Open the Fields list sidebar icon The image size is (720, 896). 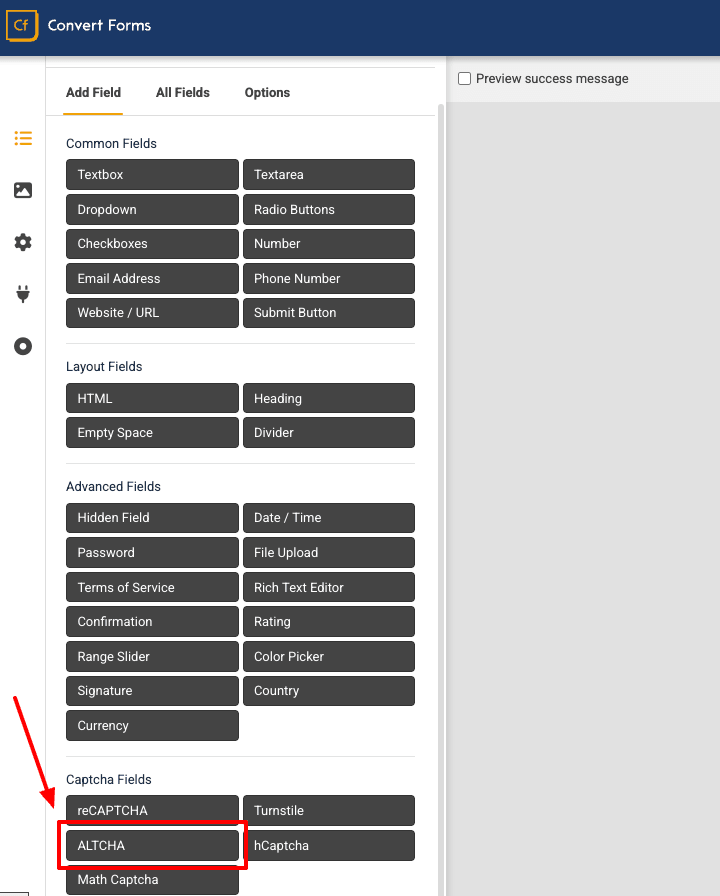point(23,138)
